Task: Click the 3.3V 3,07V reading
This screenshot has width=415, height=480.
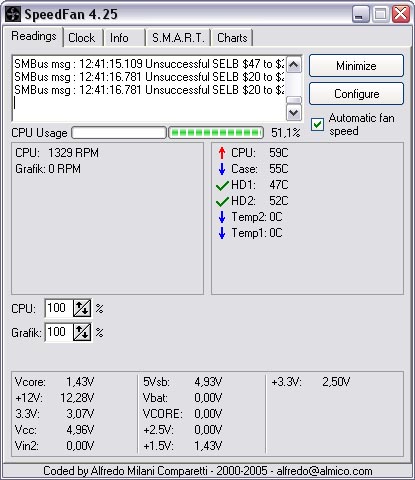Action: coord(55,414)
